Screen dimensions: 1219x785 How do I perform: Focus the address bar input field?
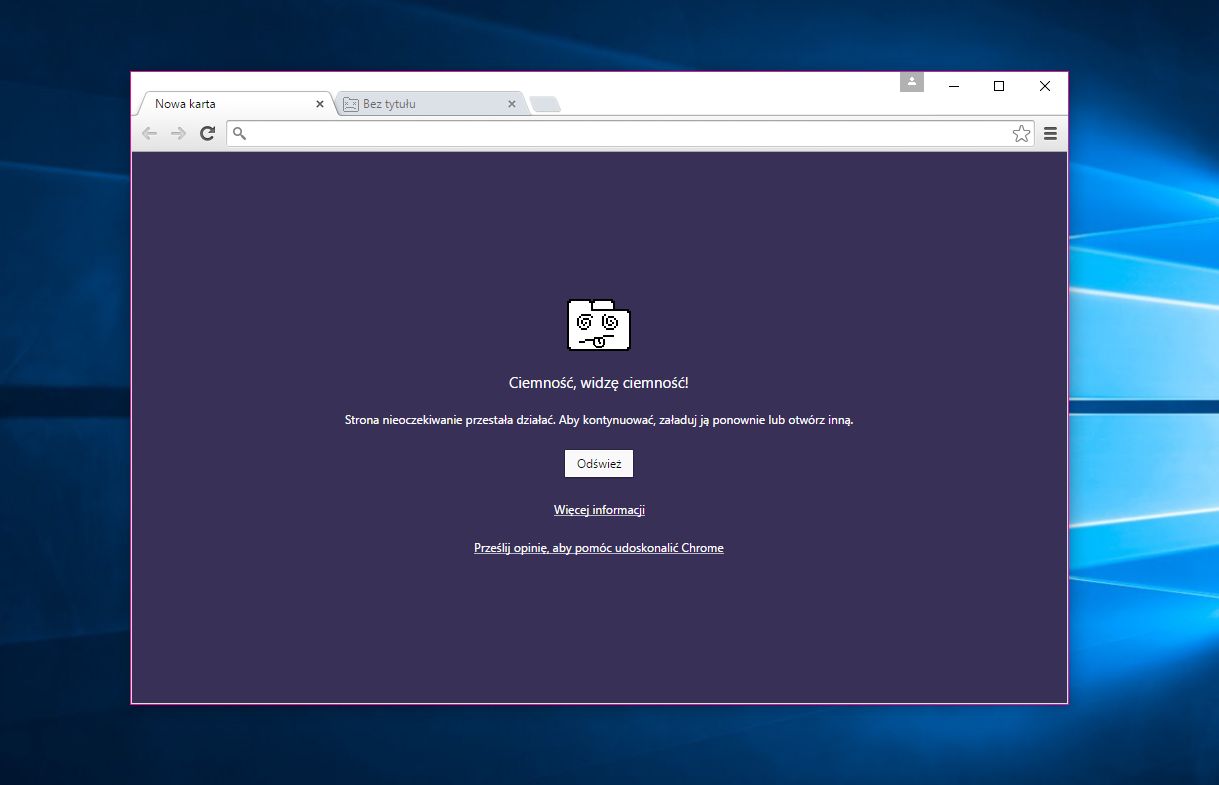click(x=628, y=133)
